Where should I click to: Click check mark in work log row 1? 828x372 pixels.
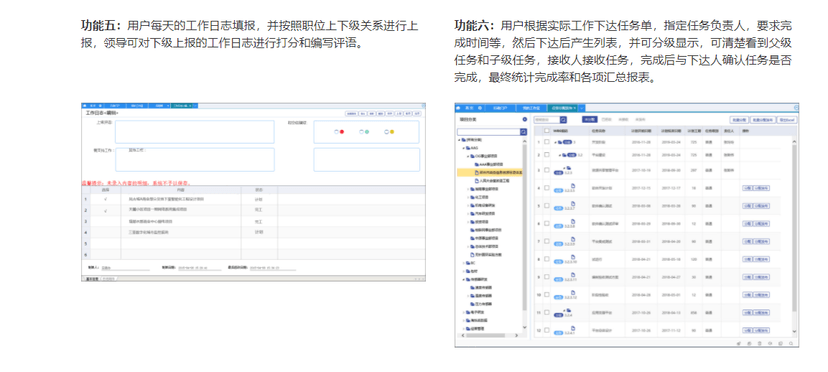(106, 199)
